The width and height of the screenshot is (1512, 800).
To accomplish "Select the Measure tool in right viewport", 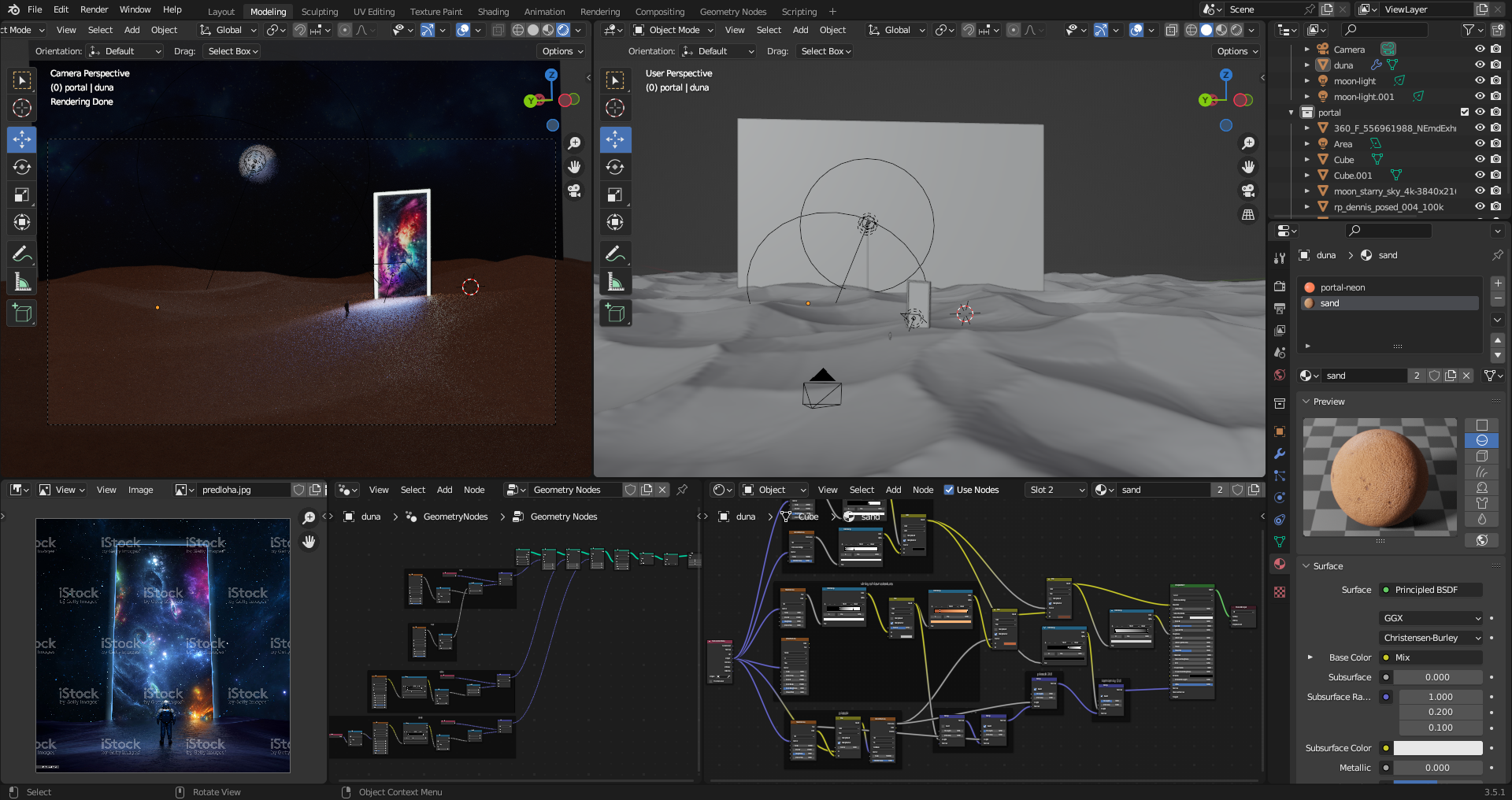I will coord(615,282).
